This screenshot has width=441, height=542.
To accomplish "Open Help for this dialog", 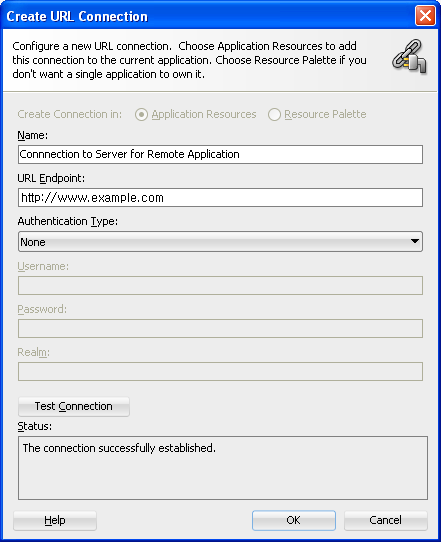I will (x=55, y=520).
